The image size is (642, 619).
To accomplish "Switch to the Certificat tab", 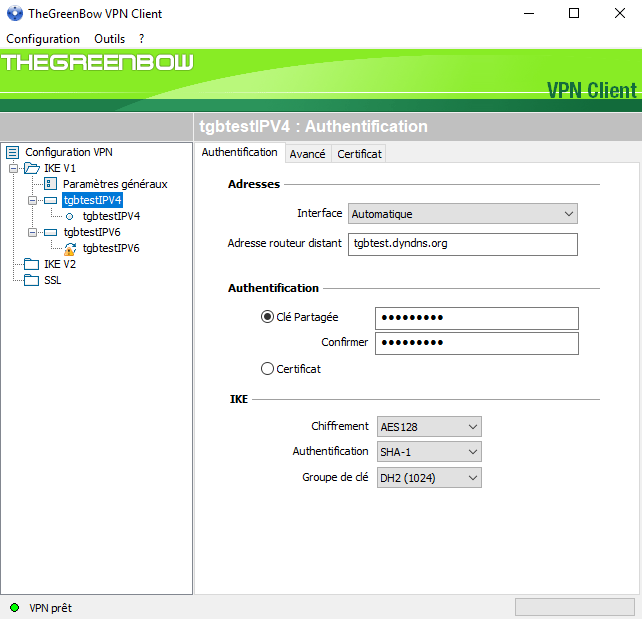I will pos(359,154).
